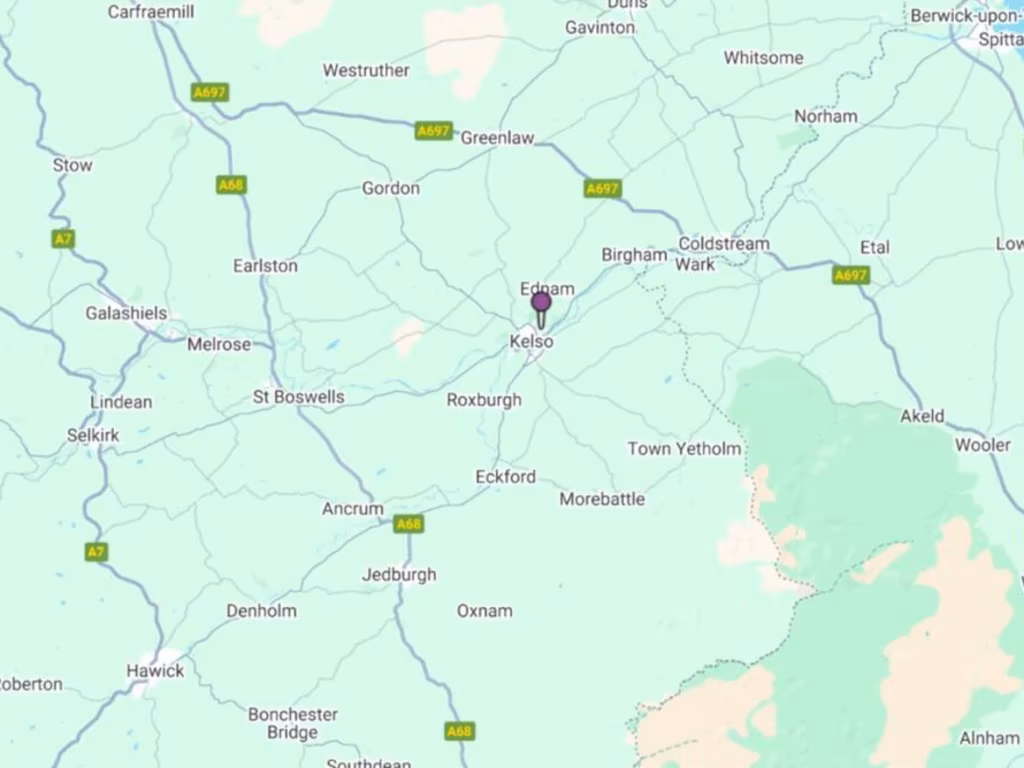
Task: Select the Hawick place label
Action: pyautogui.click(x=155, y=671)
